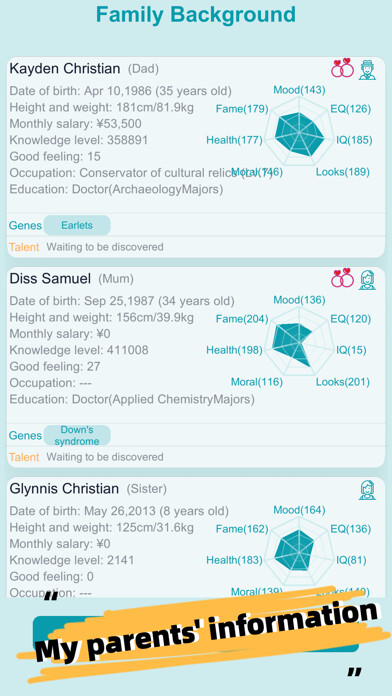
Task: Tap Glynnis Christian's girl avatar icon
Action: pos(367,490)
